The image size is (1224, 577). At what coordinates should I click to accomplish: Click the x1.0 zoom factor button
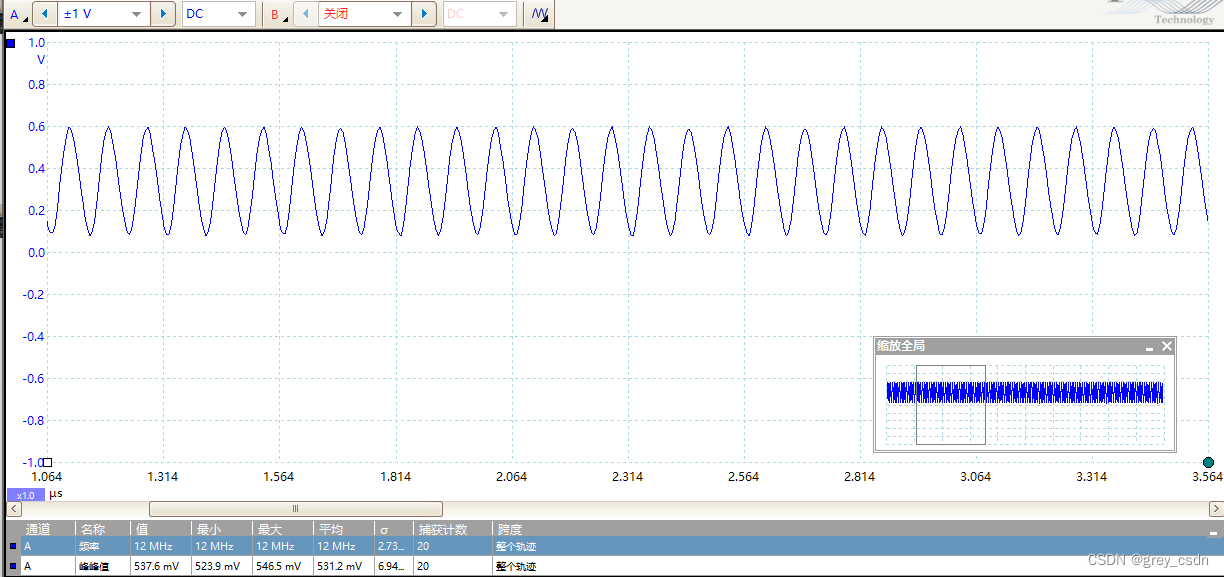click(26, 495)
